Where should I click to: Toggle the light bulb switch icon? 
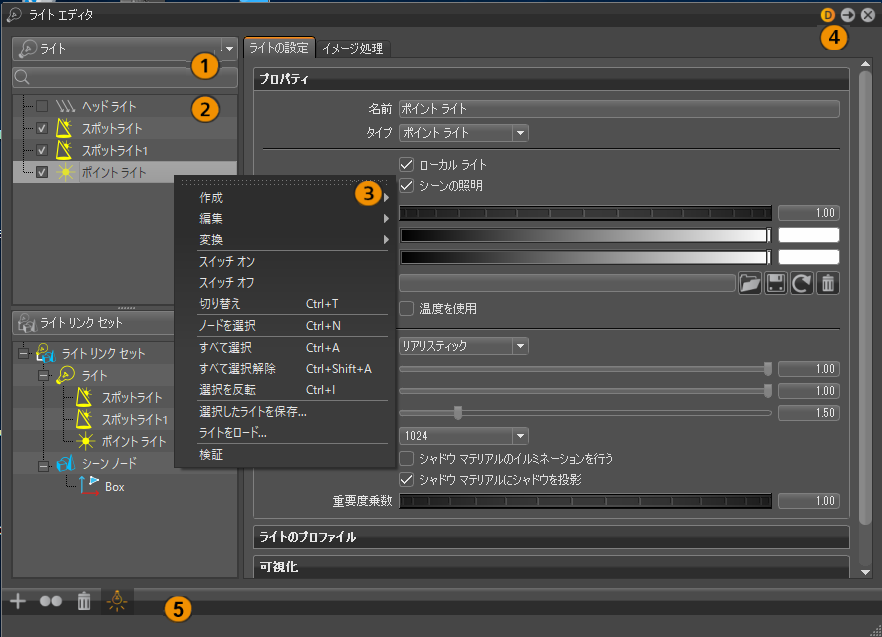[115, 601]
